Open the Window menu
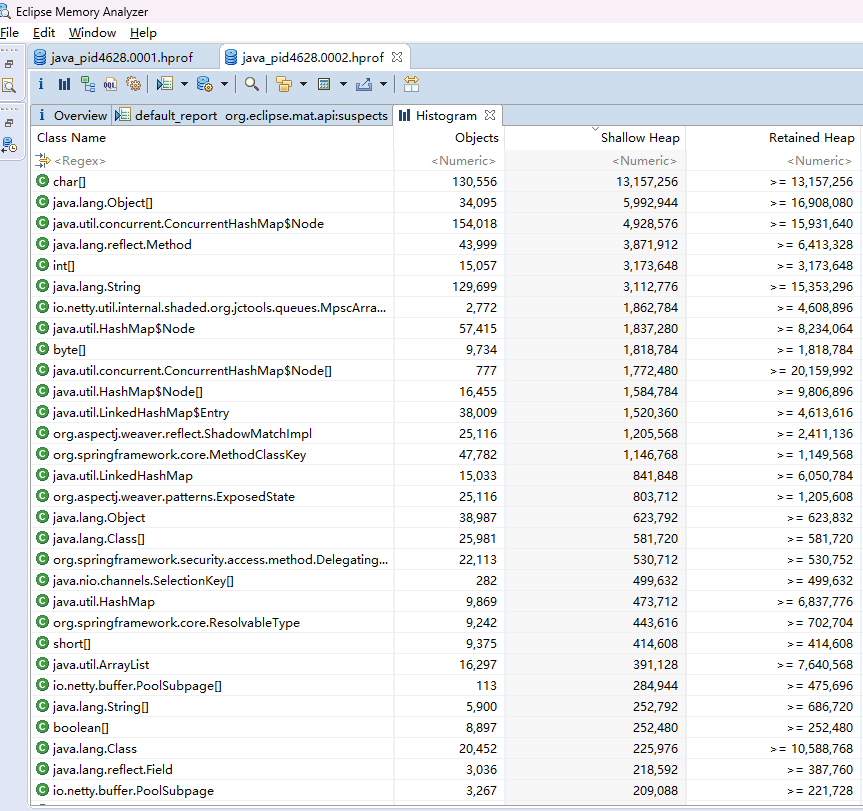This screenshot has width=863, height=811. 92,33
